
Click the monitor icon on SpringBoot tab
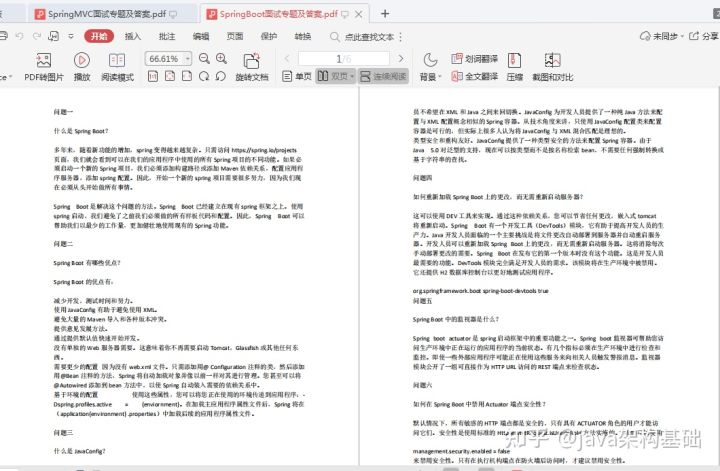pyautogui.click(x=344, y=15)
